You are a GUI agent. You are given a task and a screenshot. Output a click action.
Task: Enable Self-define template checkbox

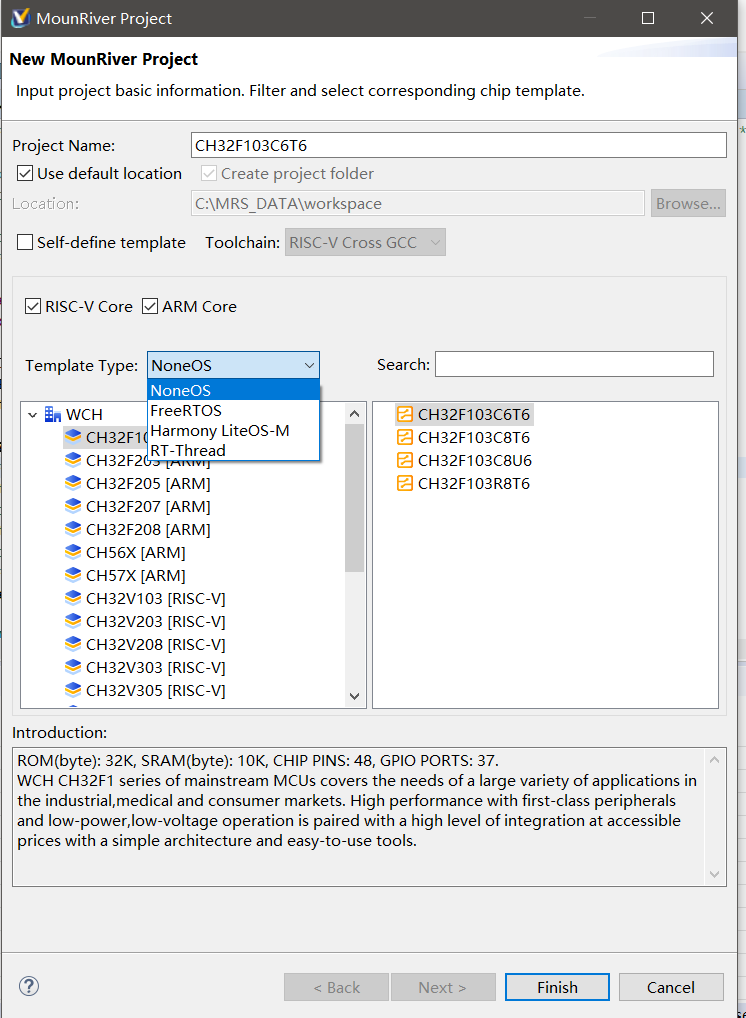pyautogui.click(x=25, y=242)
